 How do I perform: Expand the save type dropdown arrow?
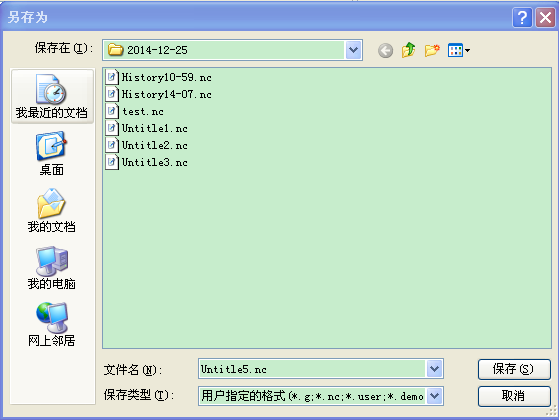[x=434, y=396]
